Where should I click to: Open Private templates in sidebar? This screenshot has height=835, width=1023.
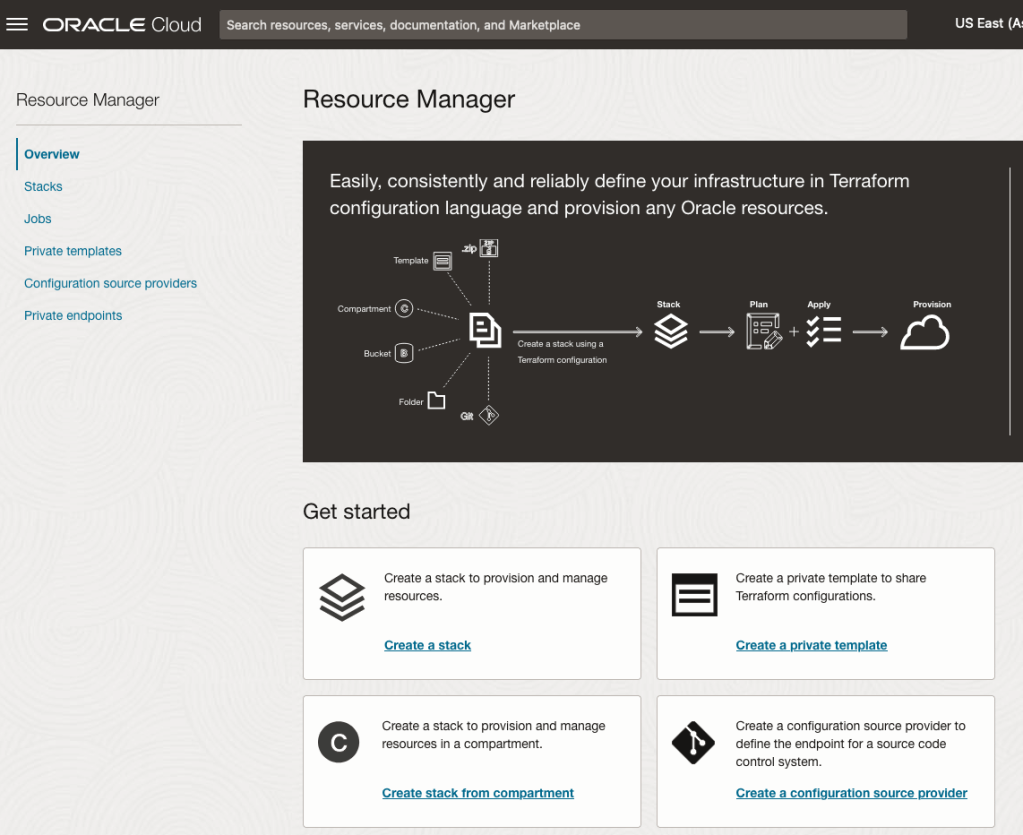73,251
